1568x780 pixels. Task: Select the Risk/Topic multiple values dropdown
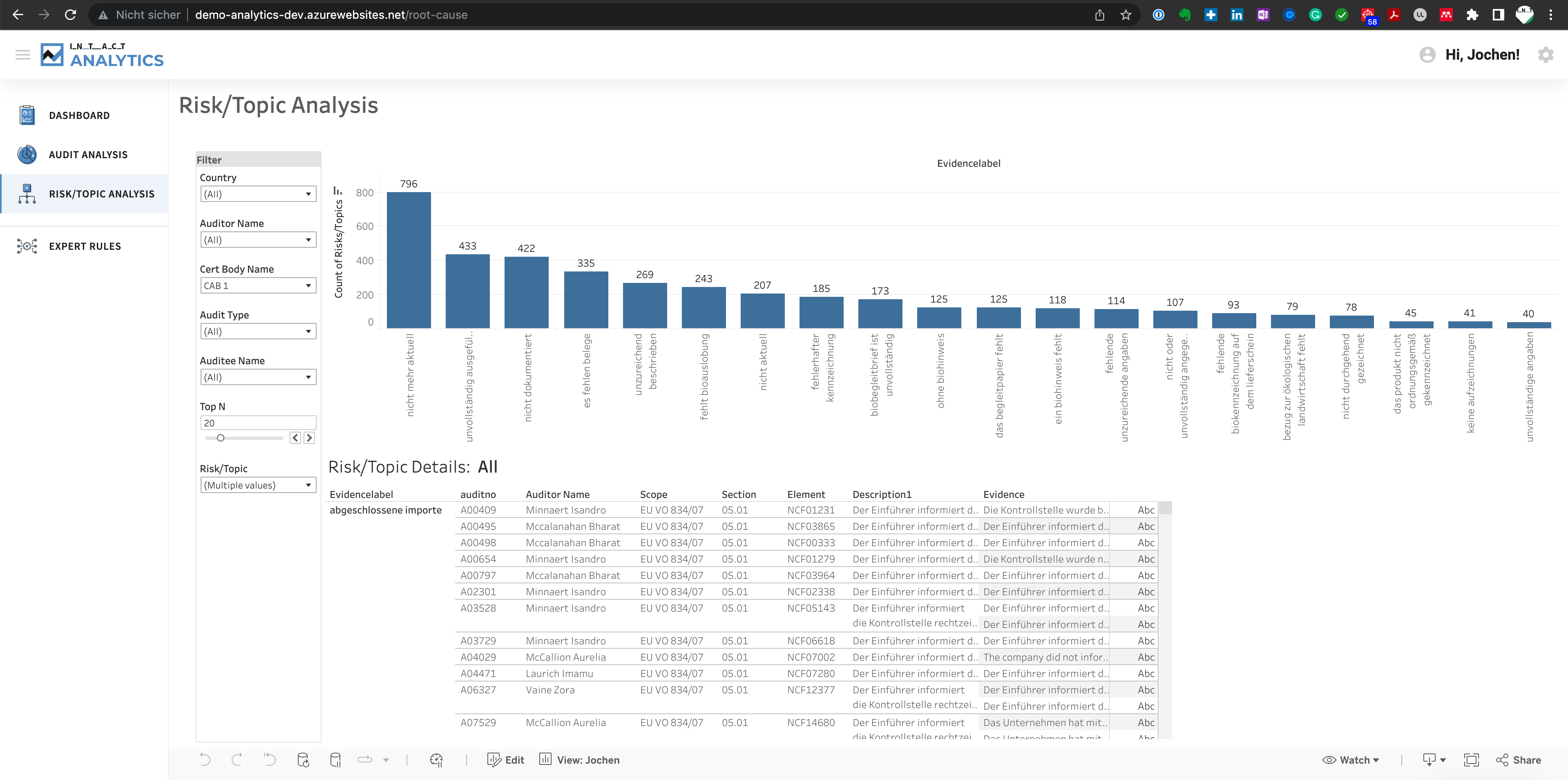(255, 485)
